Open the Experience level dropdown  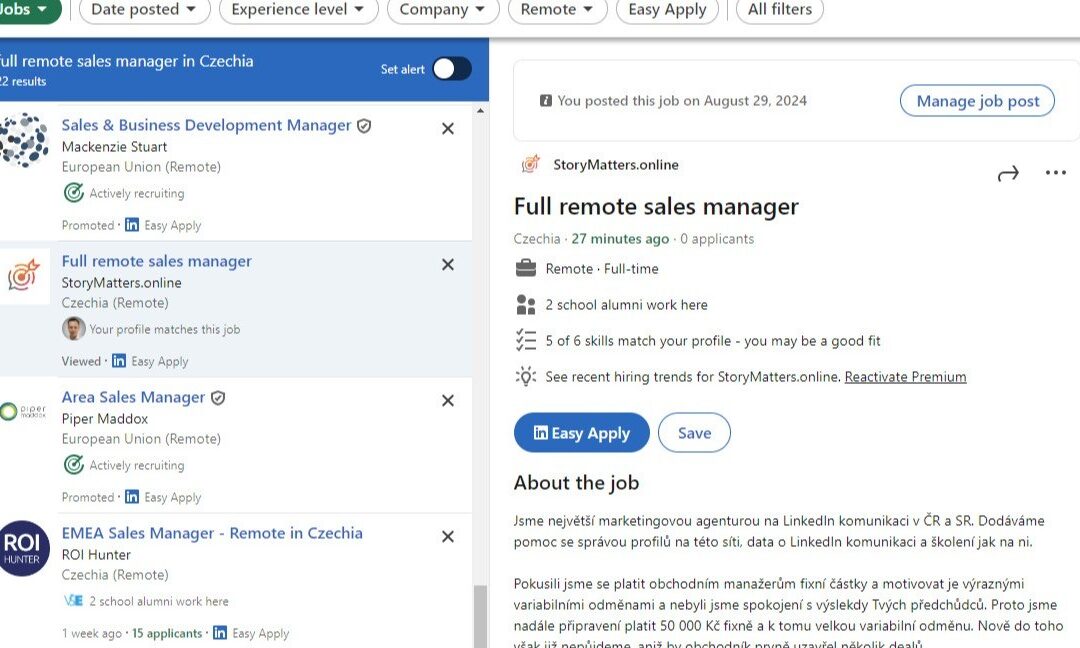click(297, 10)
